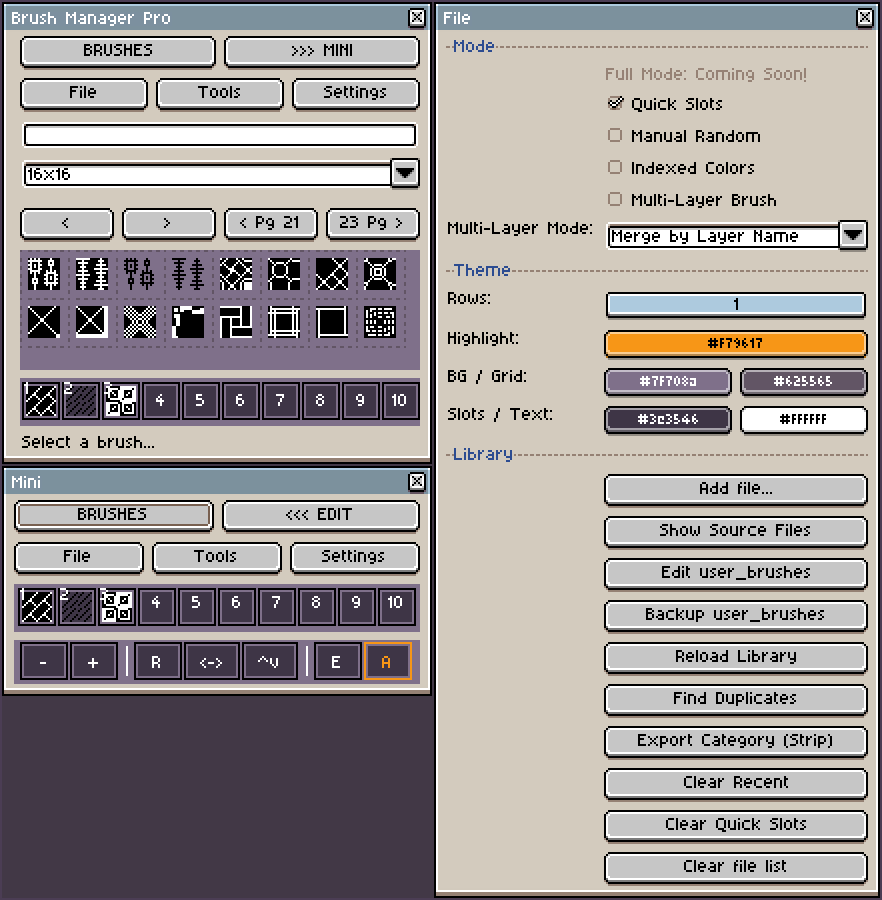Enable the Manual Random option
Screen dimensions: 882x900
tap(616, 136)
